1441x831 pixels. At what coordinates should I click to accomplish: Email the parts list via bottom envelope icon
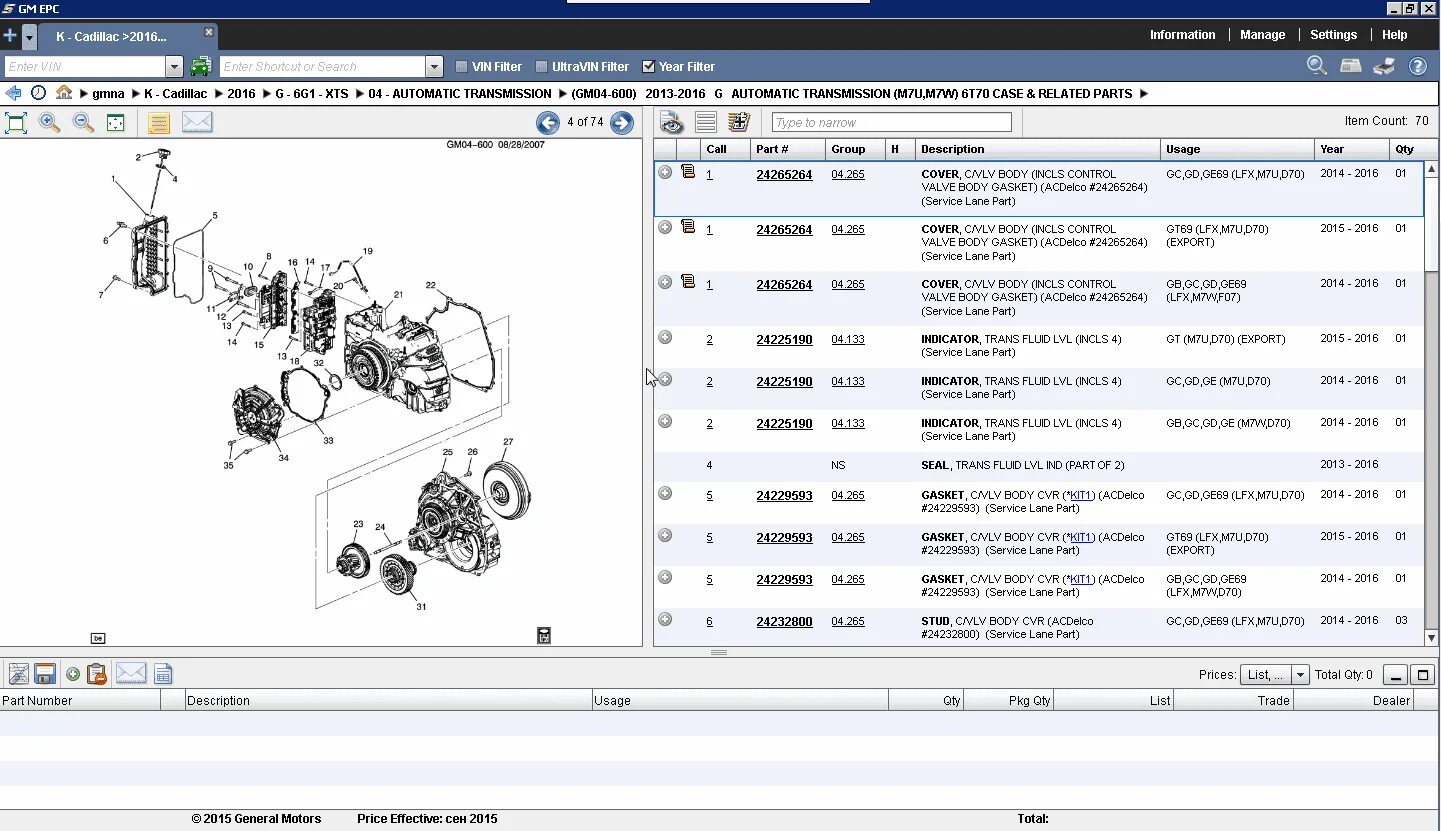pos(131,673)
